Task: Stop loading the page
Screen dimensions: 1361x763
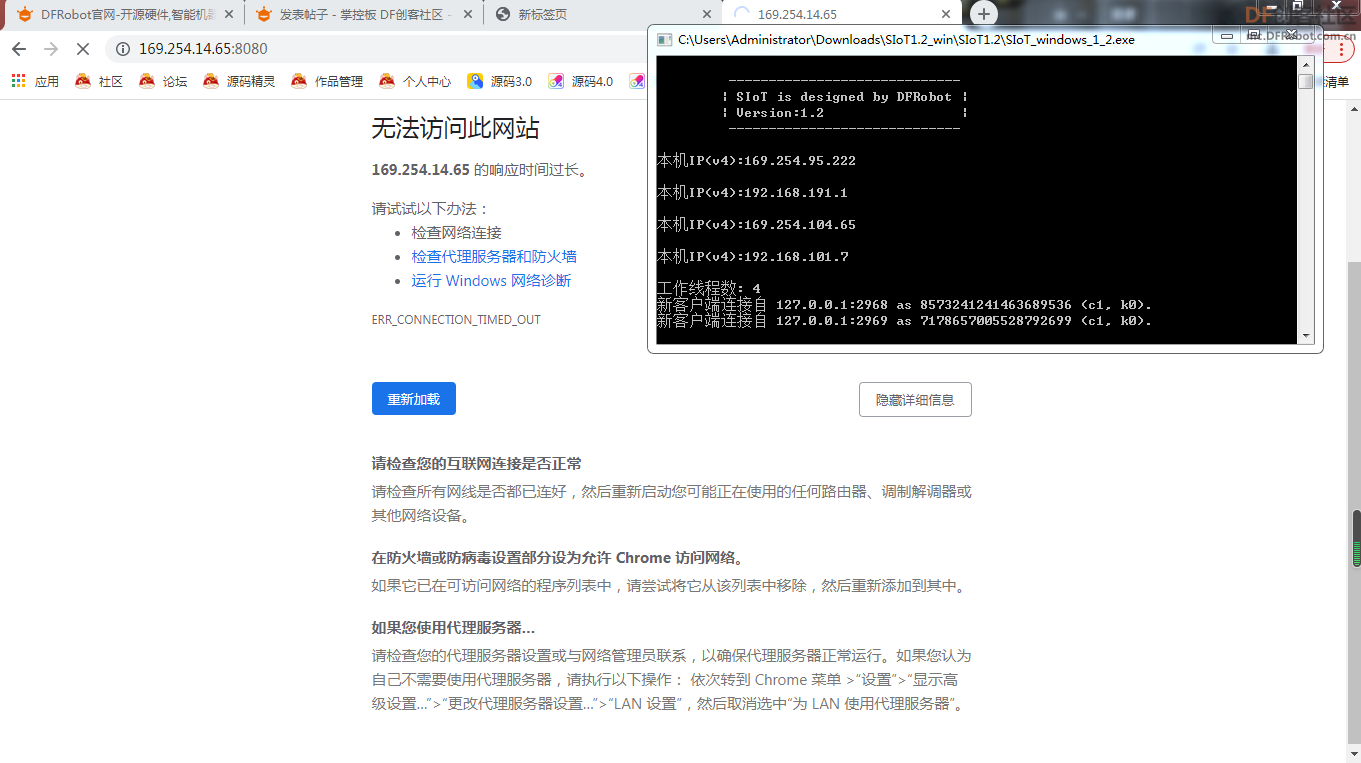Action: 83,49
